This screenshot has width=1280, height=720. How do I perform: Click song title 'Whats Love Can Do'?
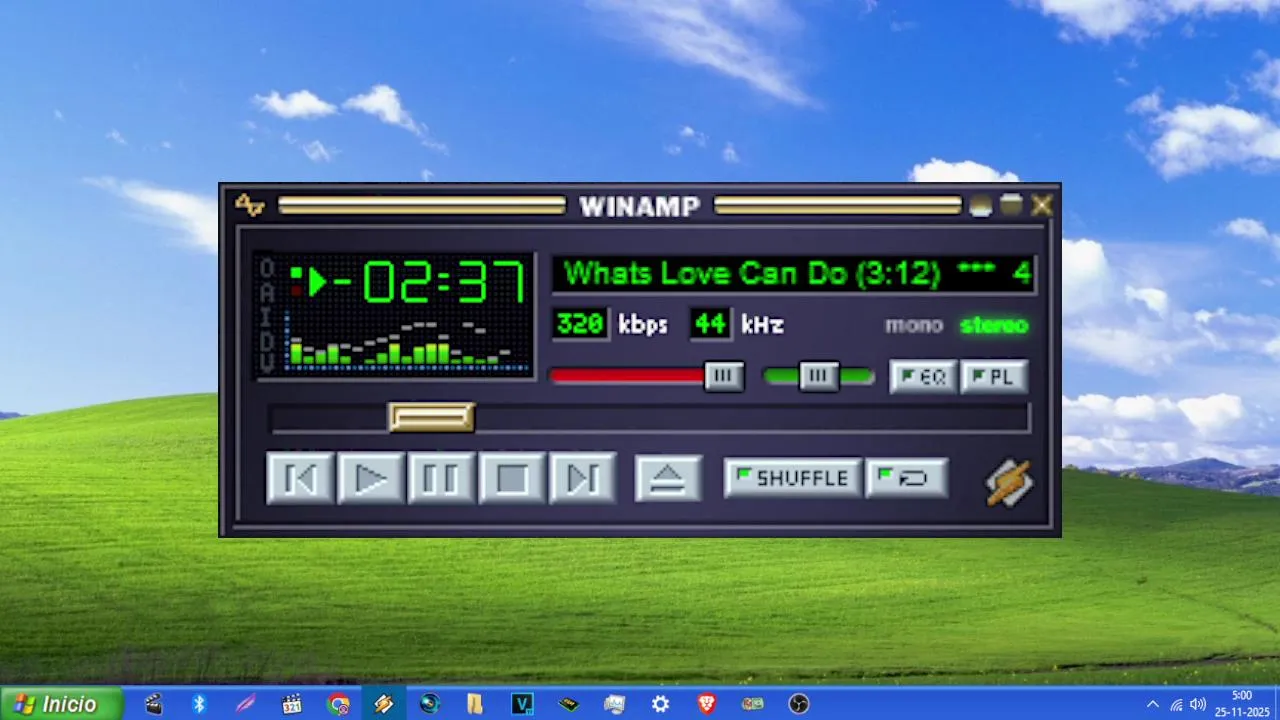(x=708, y=273)
